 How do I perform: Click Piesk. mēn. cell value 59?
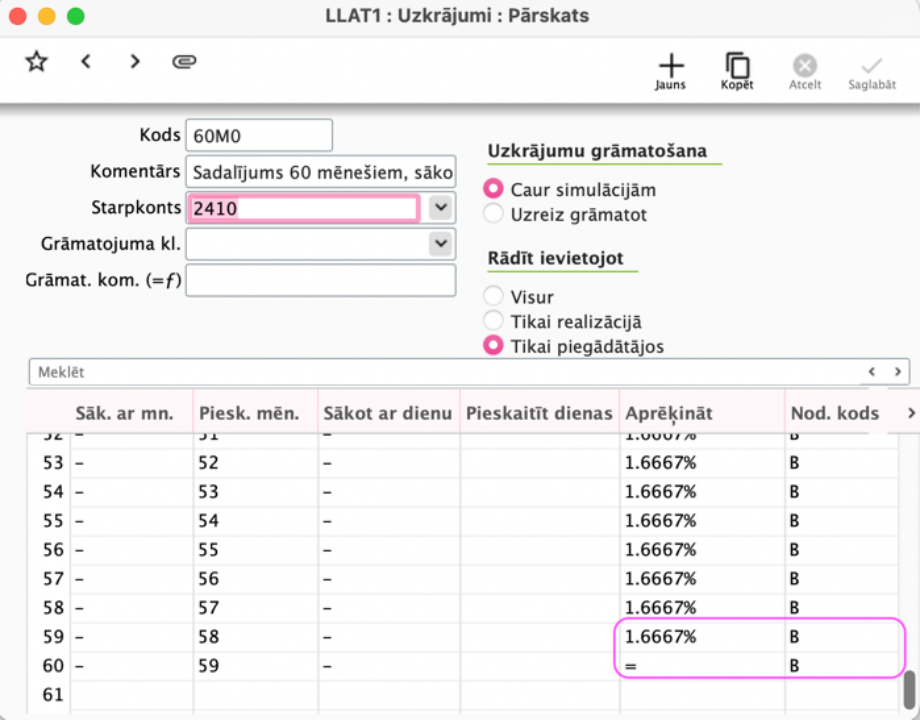click(x=255, y=666)
